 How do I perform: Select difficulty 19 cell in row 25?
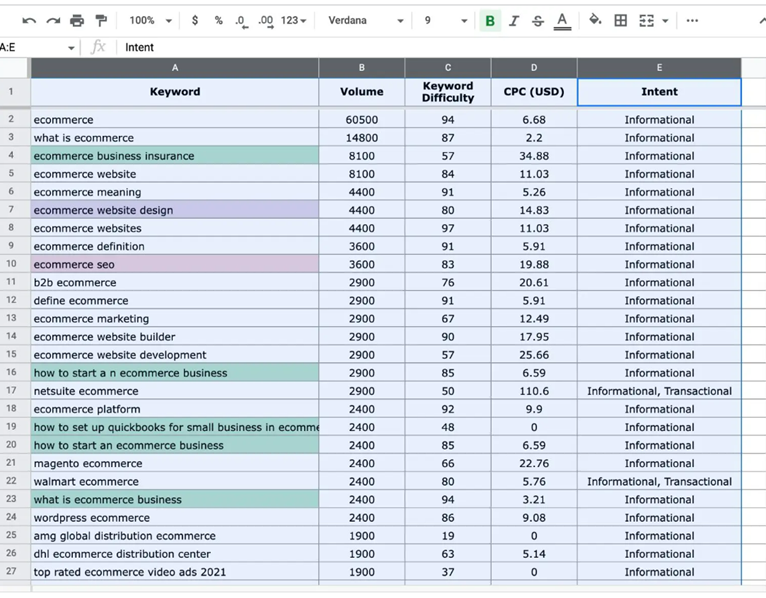pos(447,535)
